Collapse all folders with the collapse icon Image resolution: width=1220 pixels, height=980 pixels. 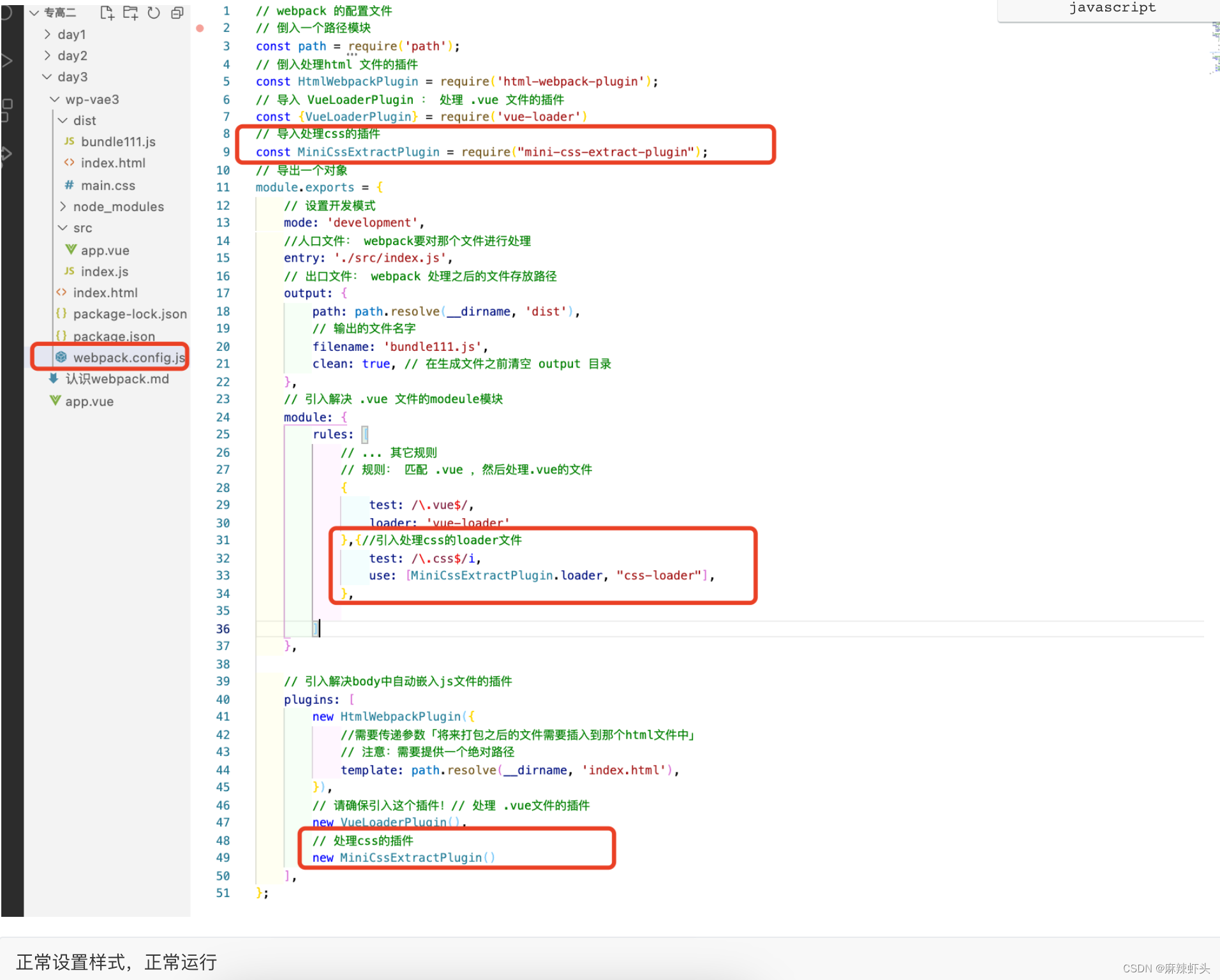[x=177, y=13]
